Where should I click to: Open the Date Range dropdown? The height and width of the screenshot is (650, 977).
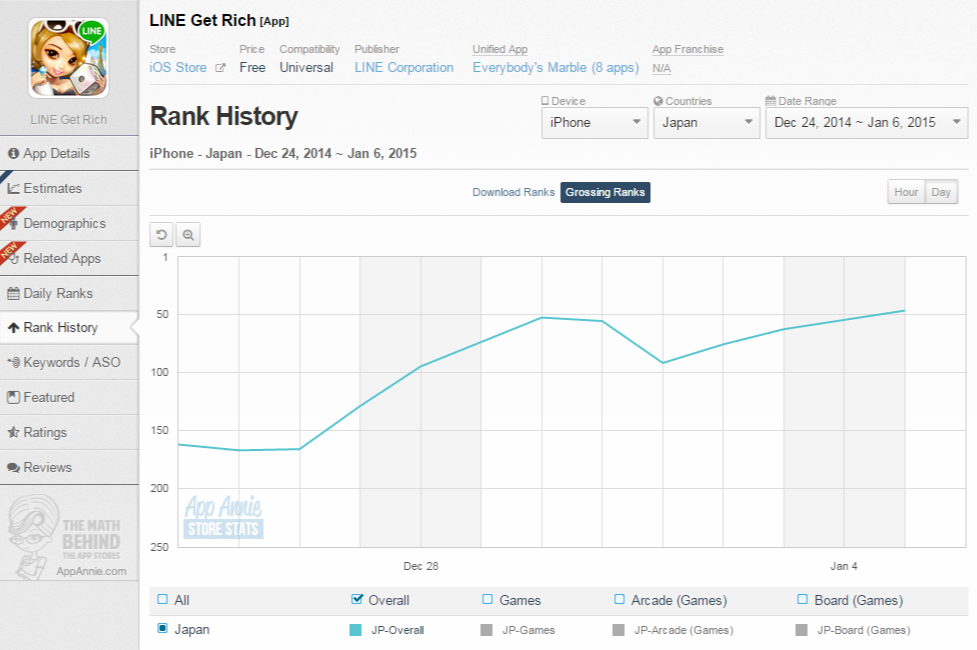point(866,123)
